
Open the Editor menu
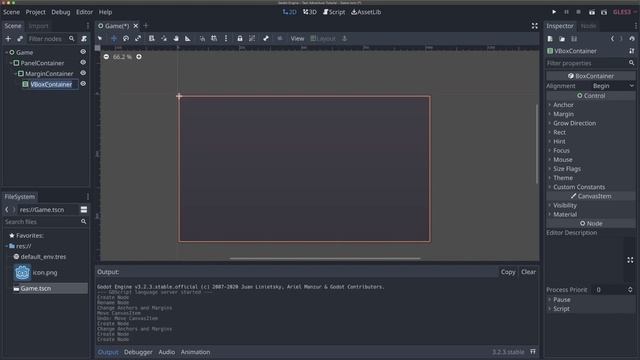[84, 12]
